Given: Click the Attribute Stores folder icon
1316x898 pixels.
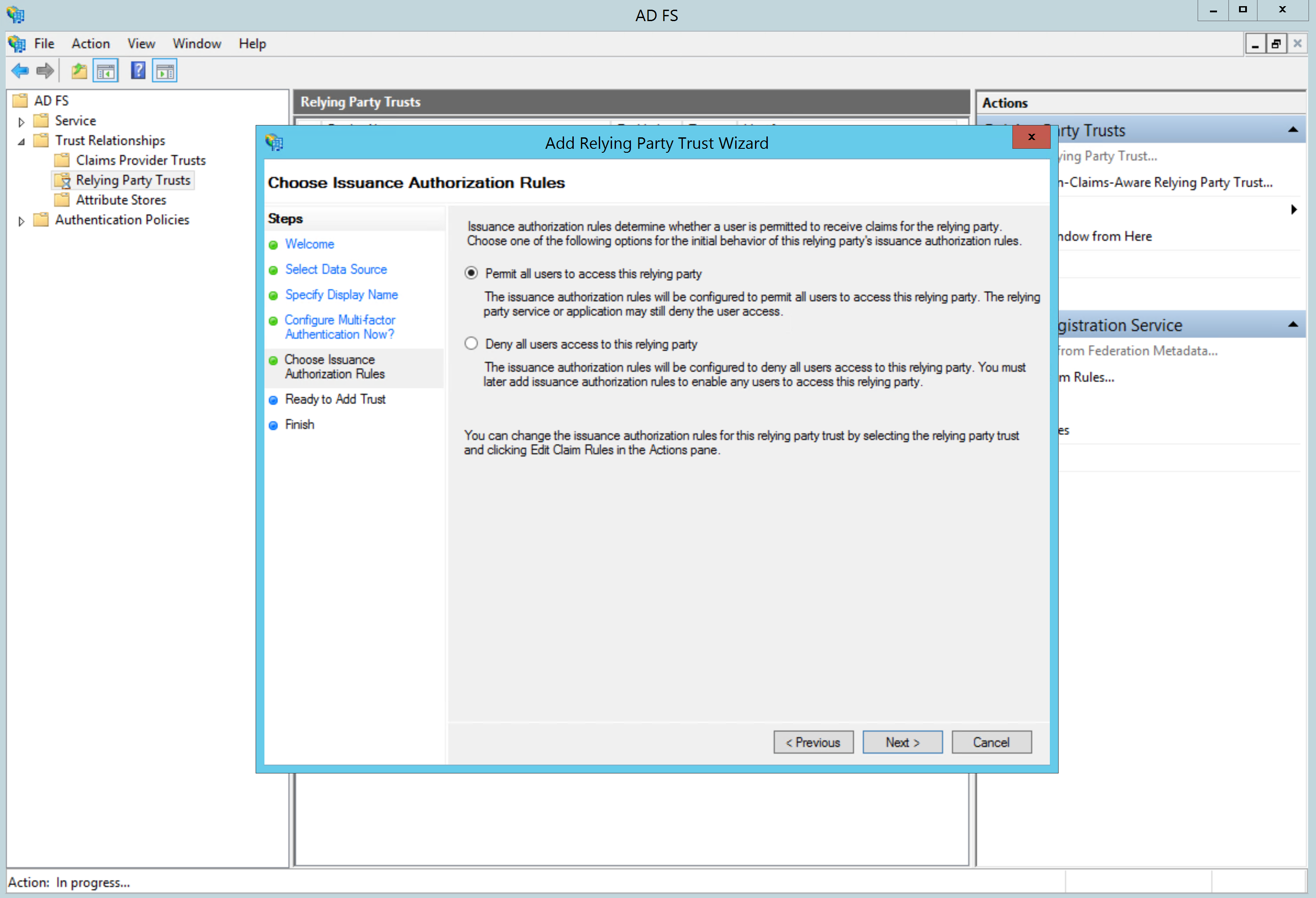Looking at the screenshot, I should click(62, 200).
